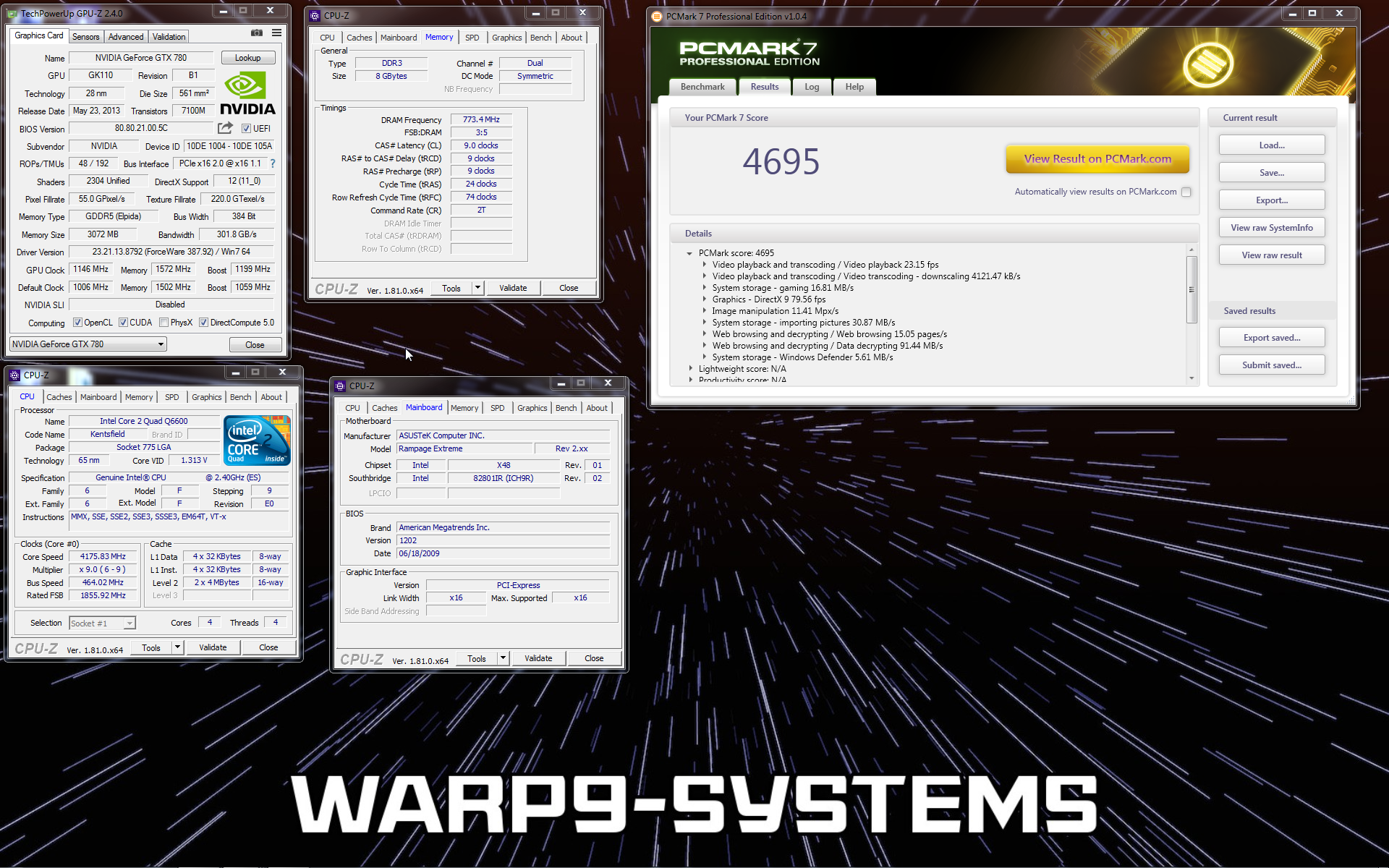1389x868 pixels.
Task: Open SPD tab in CPU-Z Memory window
Action: (x=472, y=38)
